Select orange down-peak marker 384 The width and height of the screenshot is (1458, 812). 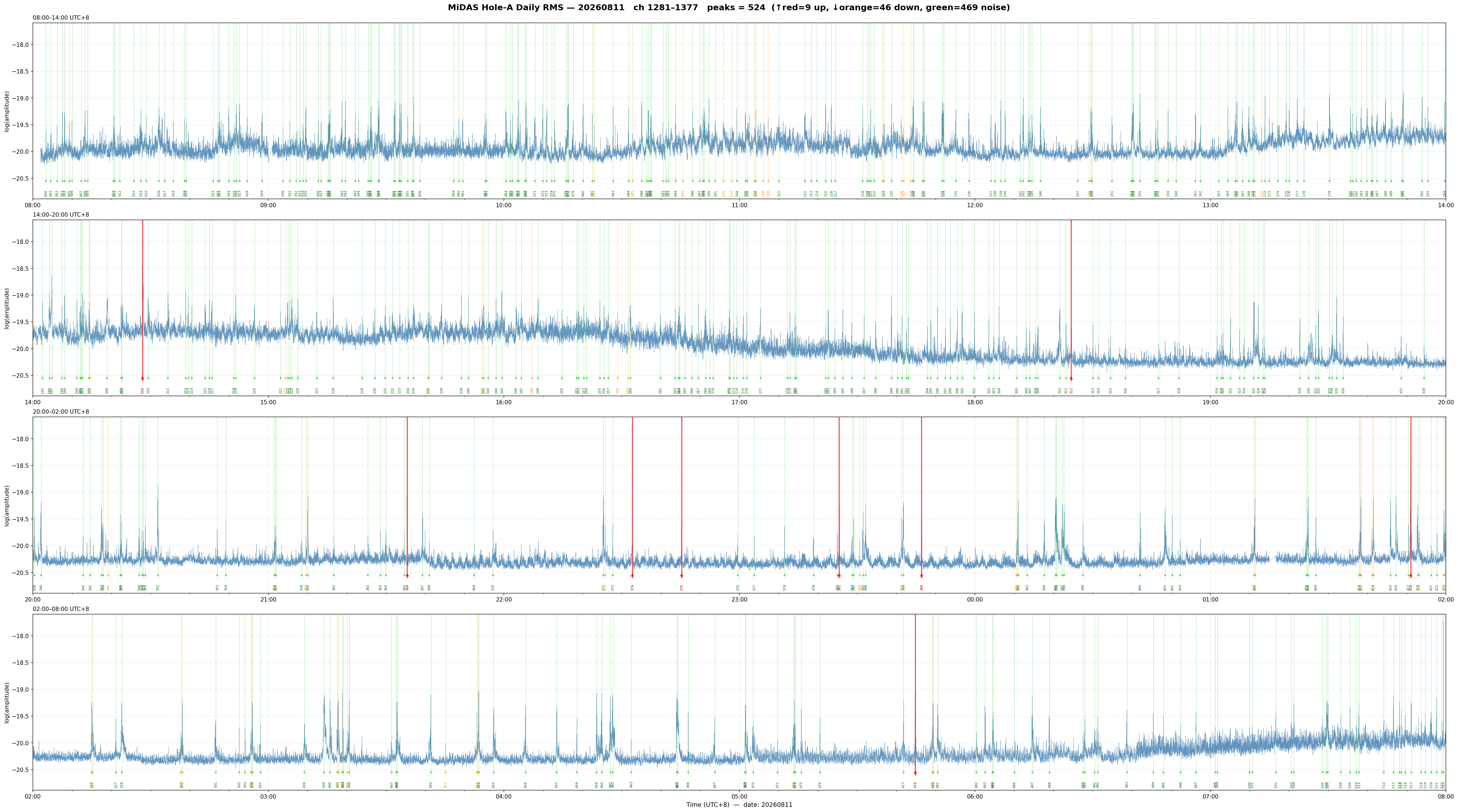click(860, 575)
